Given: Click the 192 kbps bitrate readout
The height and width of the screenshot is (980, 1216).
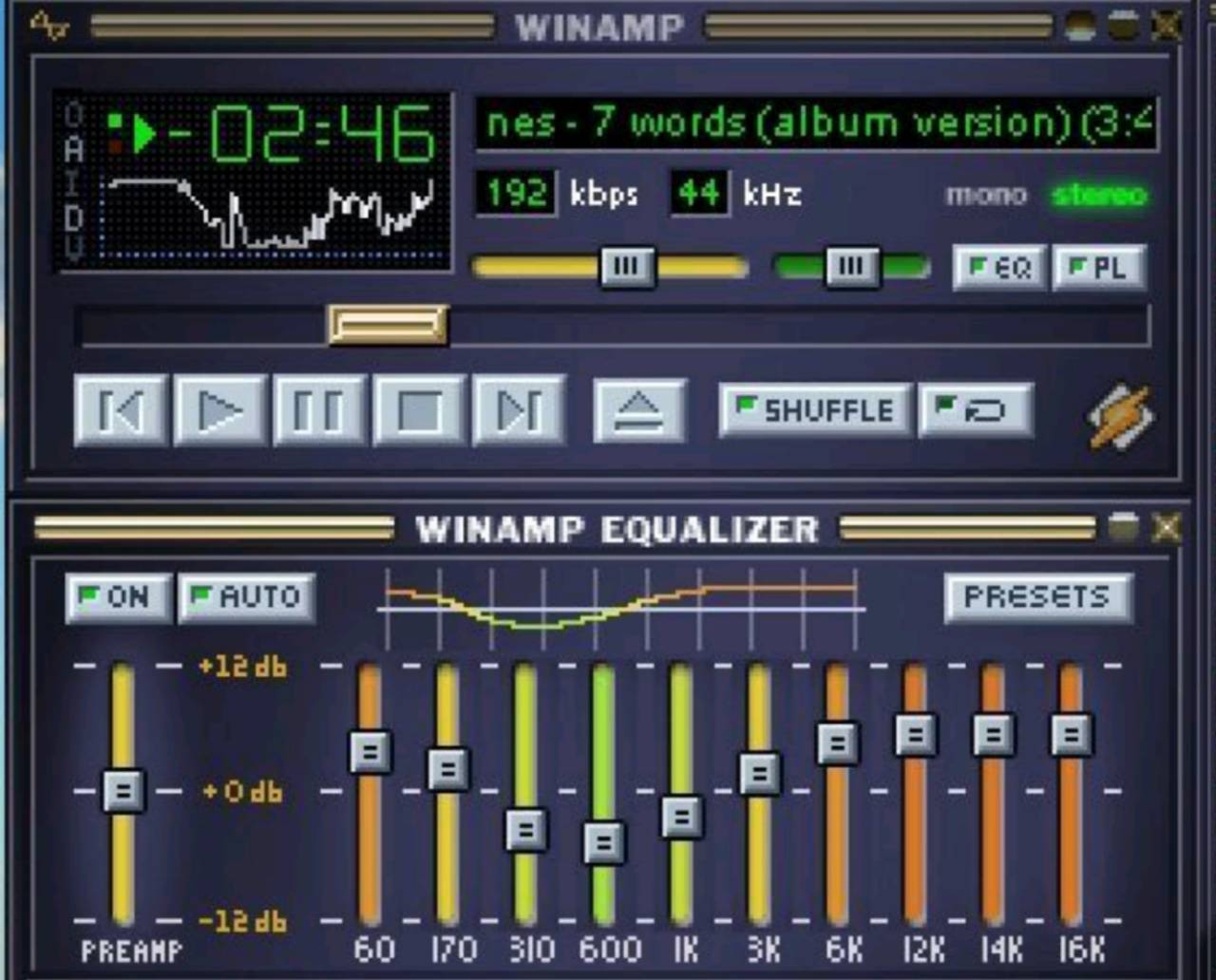Looking at the screenshot, I should (516, 194).
